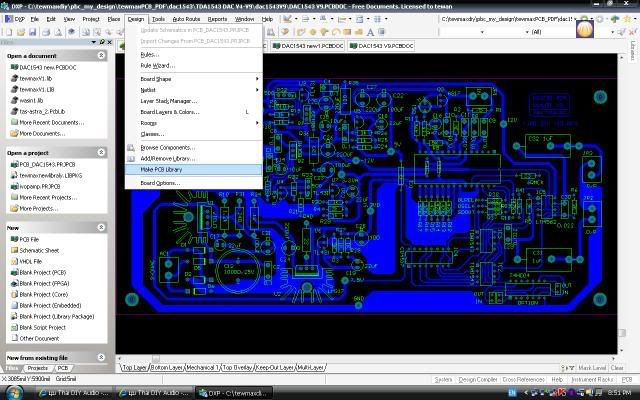Click the Schematic Sheet new-file icon
Image resolution: width=640 pixels, height=400 pixels.
tap(12, 249)
